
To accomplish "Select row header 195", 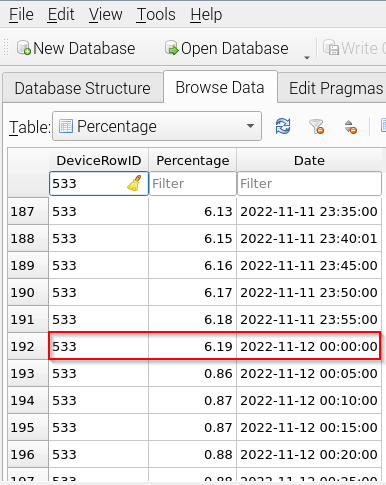I will click(x=28, y=427).
